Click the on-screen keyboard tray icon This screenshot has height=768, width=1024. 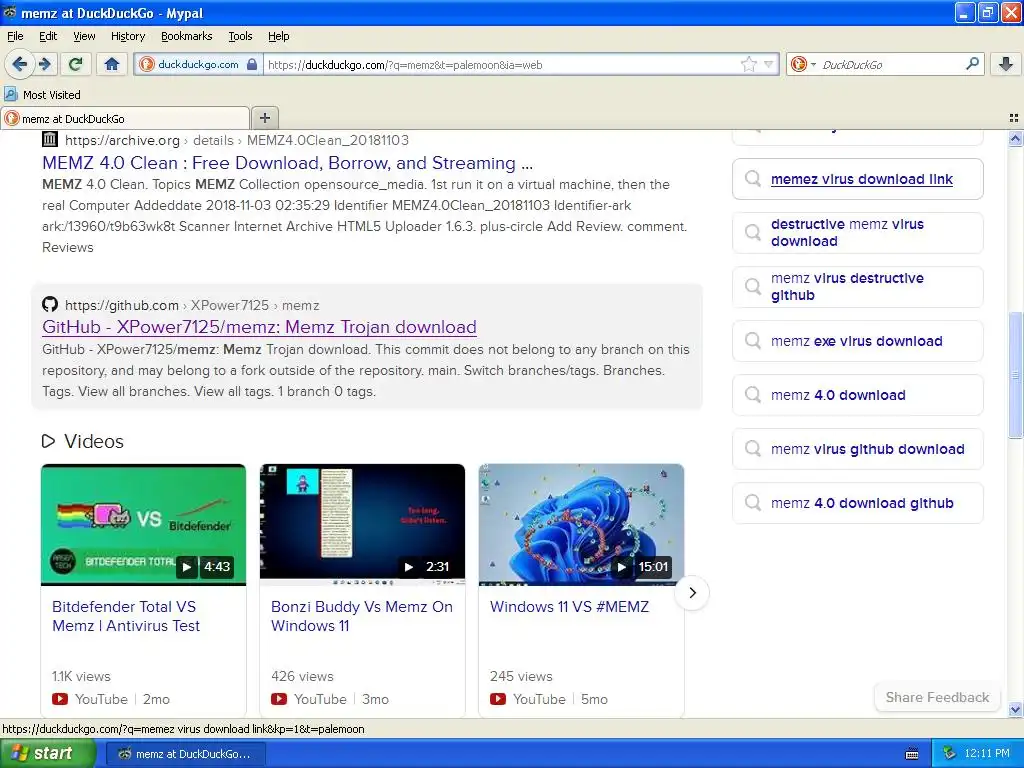point(912,754)
